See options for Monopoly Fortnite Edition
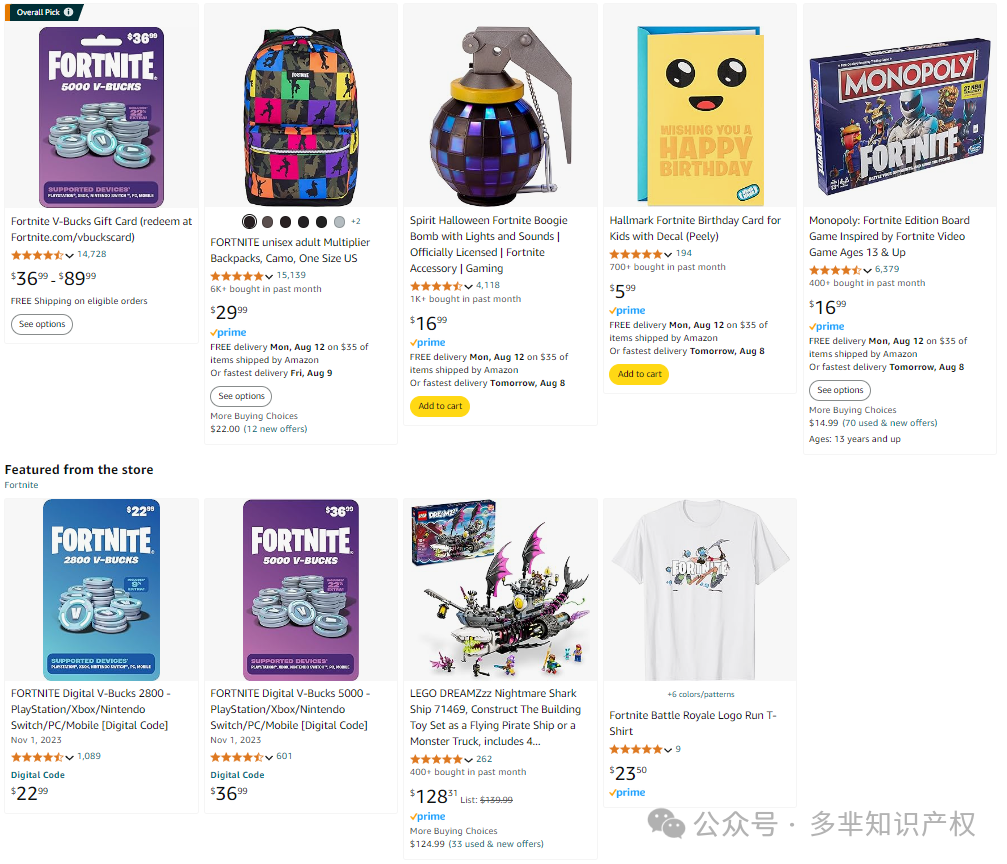The image size is (1007, 864). pyautogui.click(x=839, y=391)
